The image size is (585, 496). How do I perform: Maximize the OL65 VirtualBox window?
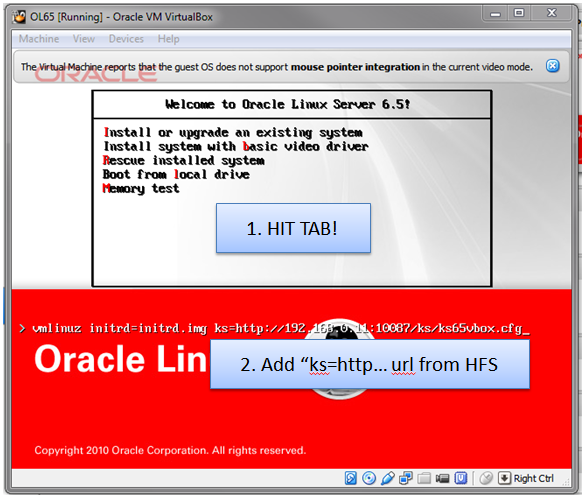coord(519,13)
